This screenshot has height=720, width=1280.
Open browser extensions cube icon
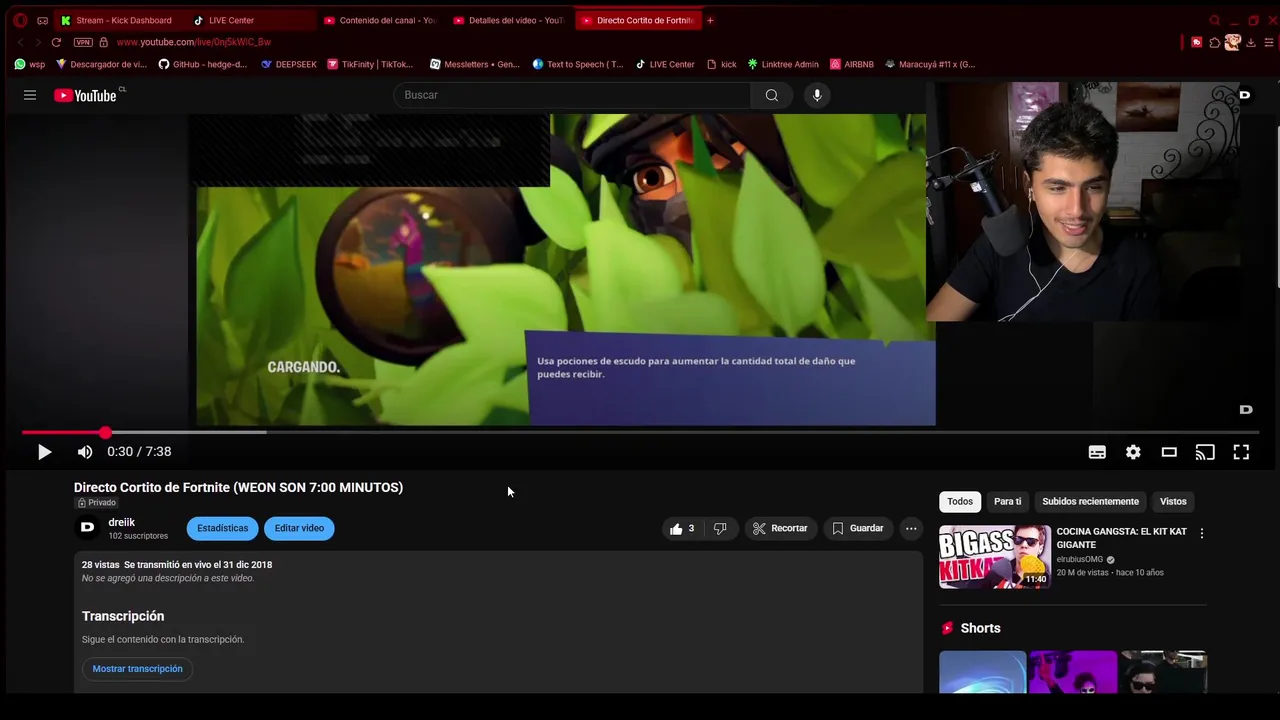point(1214,42)
